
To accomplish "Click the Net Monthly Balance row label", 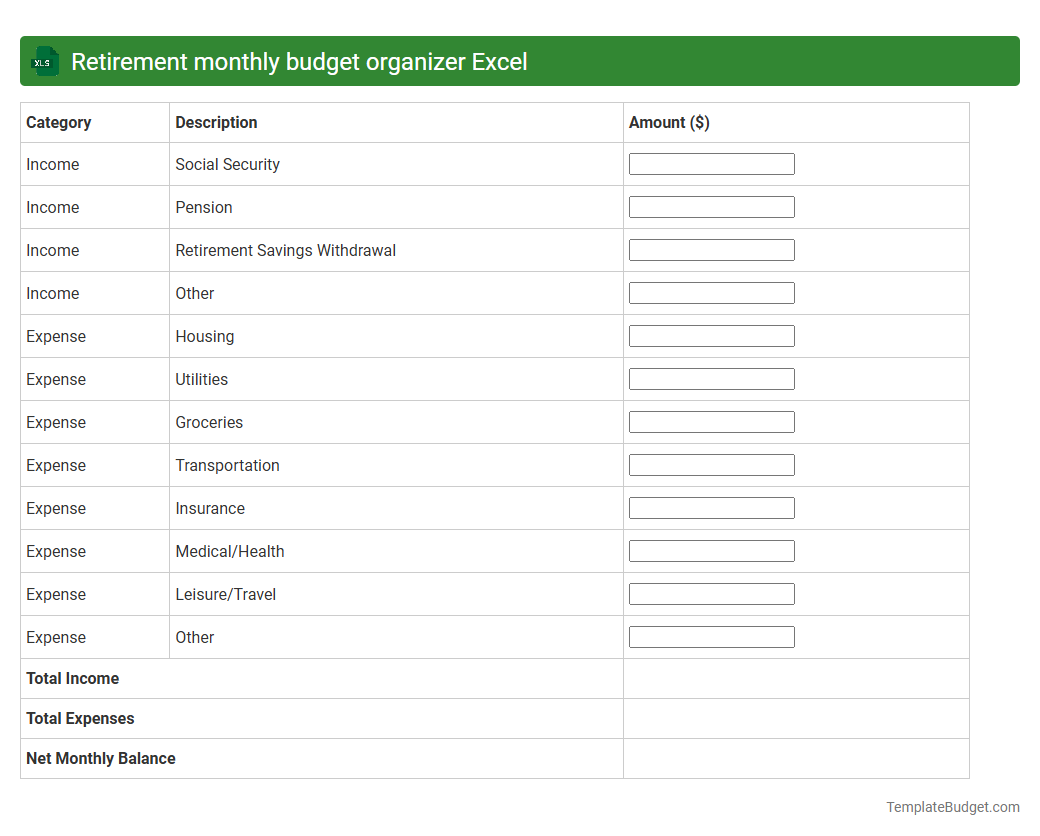I will (100, 758).
